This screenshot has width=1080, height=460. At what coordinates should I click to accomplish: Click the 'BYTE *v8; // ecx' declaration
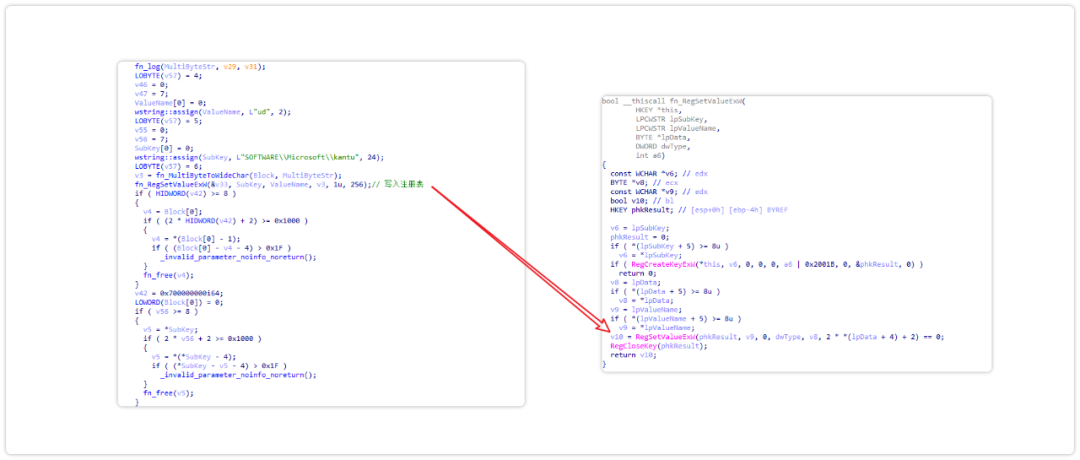click(642, 182)
